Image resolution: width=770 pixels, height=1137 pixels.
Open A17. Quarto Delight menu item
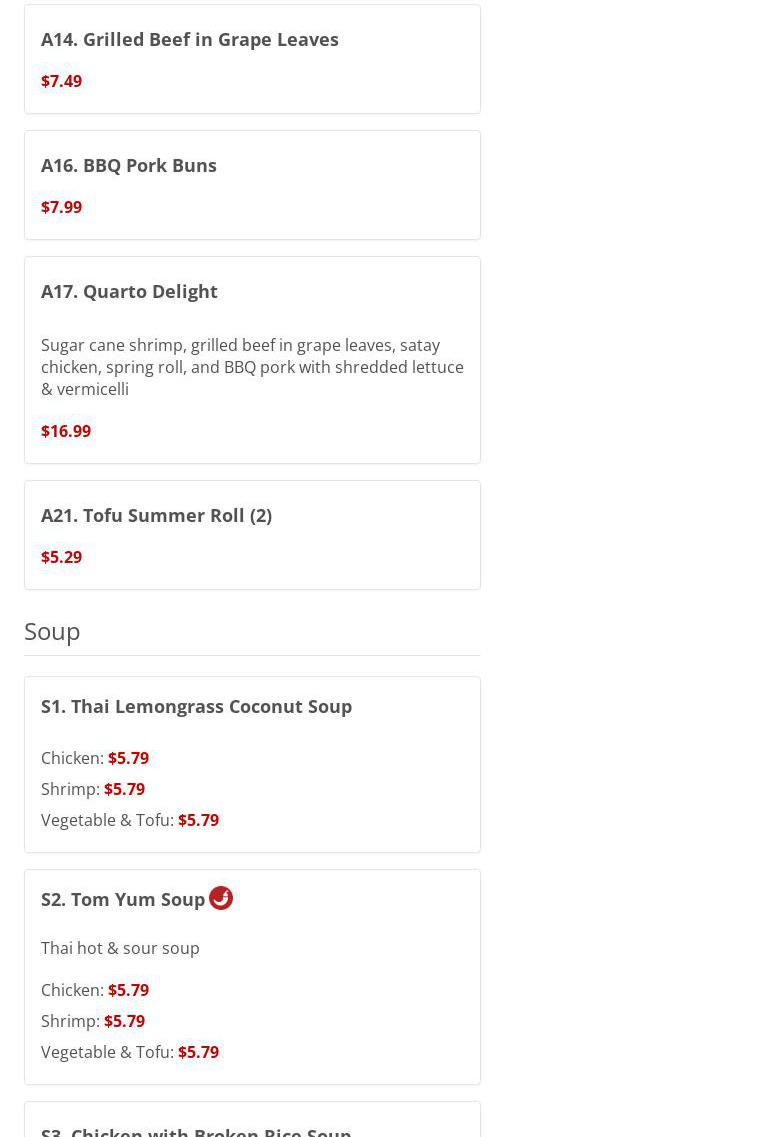(129, 291)
